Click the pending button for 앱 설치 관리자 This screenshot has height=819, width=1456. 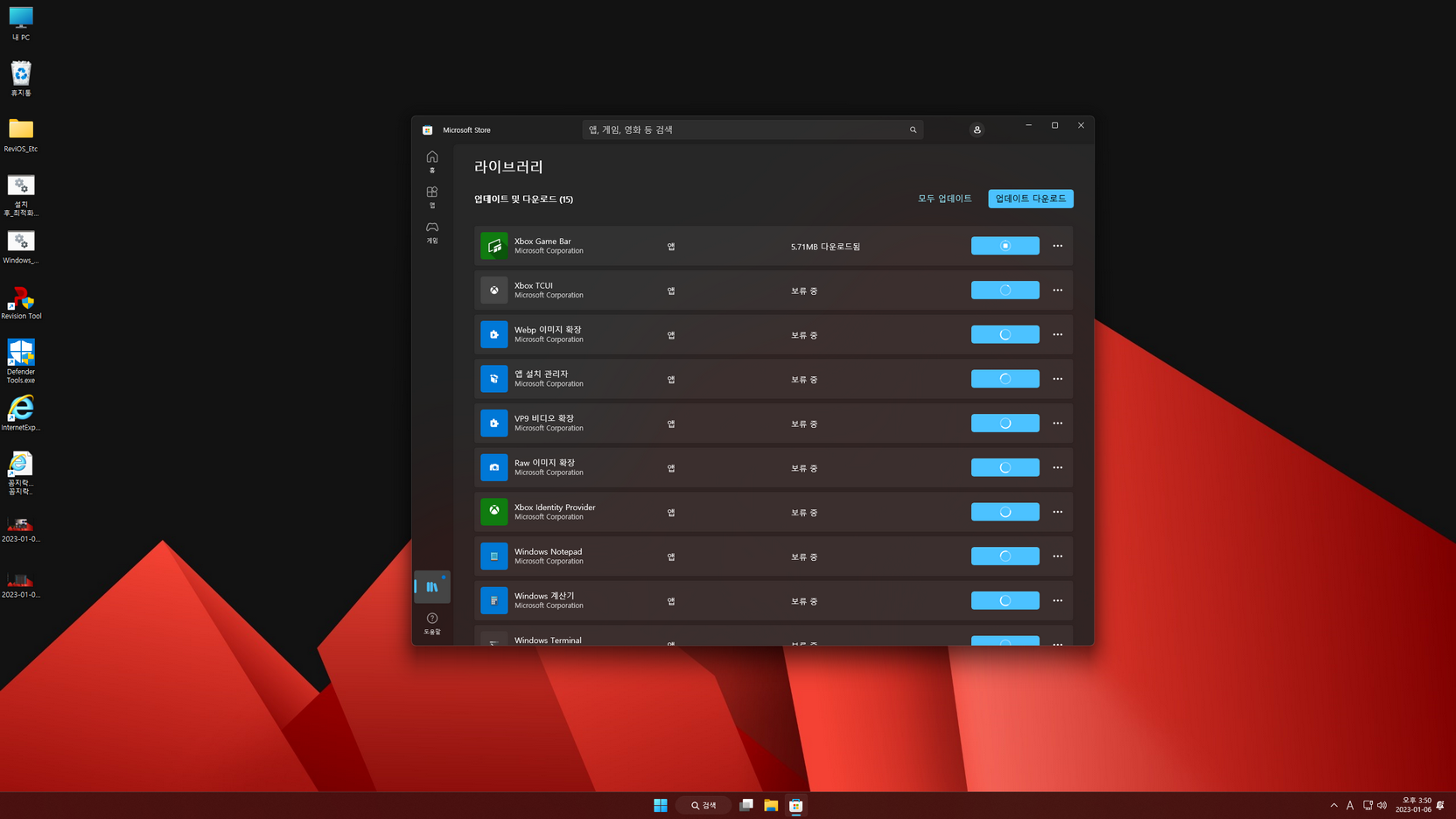1005,379
